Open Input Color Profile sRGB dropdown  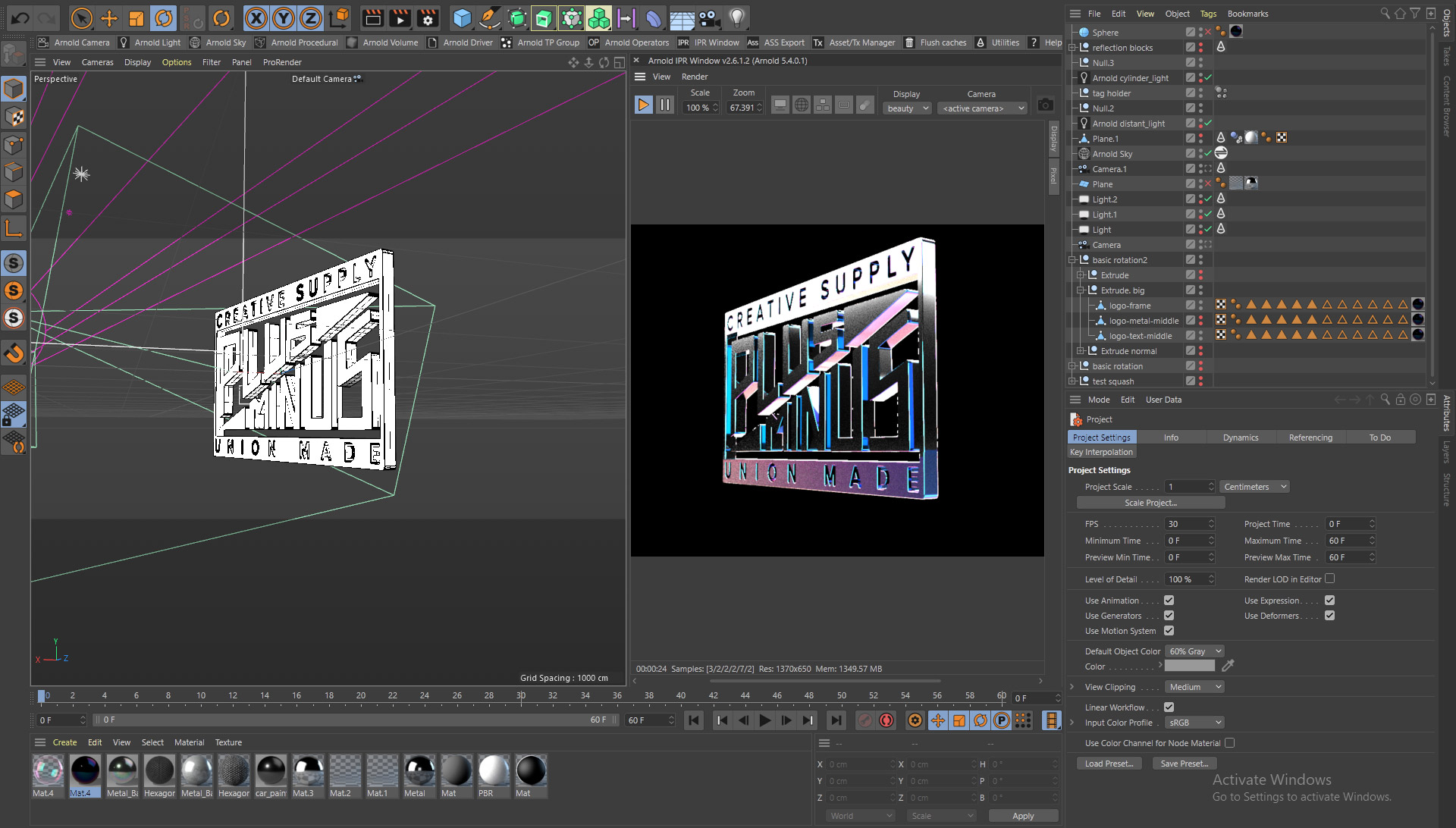pos(1194,723)
